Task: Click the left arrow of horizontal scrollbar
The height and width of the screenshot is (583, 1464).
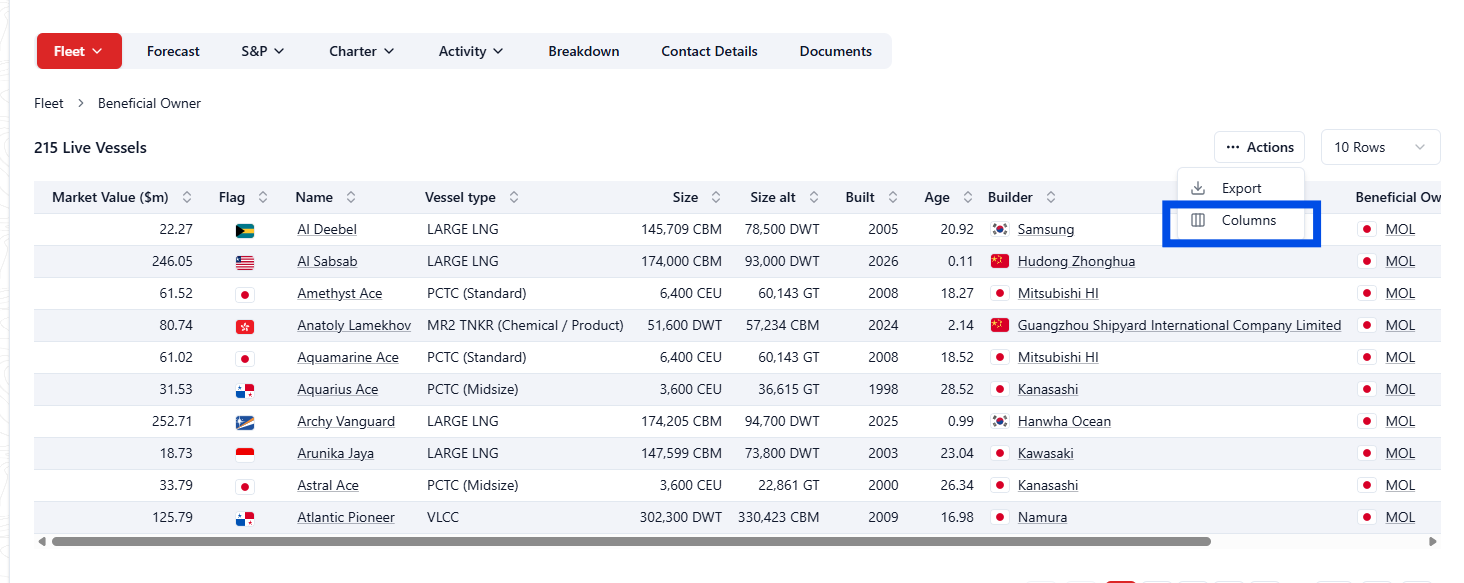Action: point(42,541)
